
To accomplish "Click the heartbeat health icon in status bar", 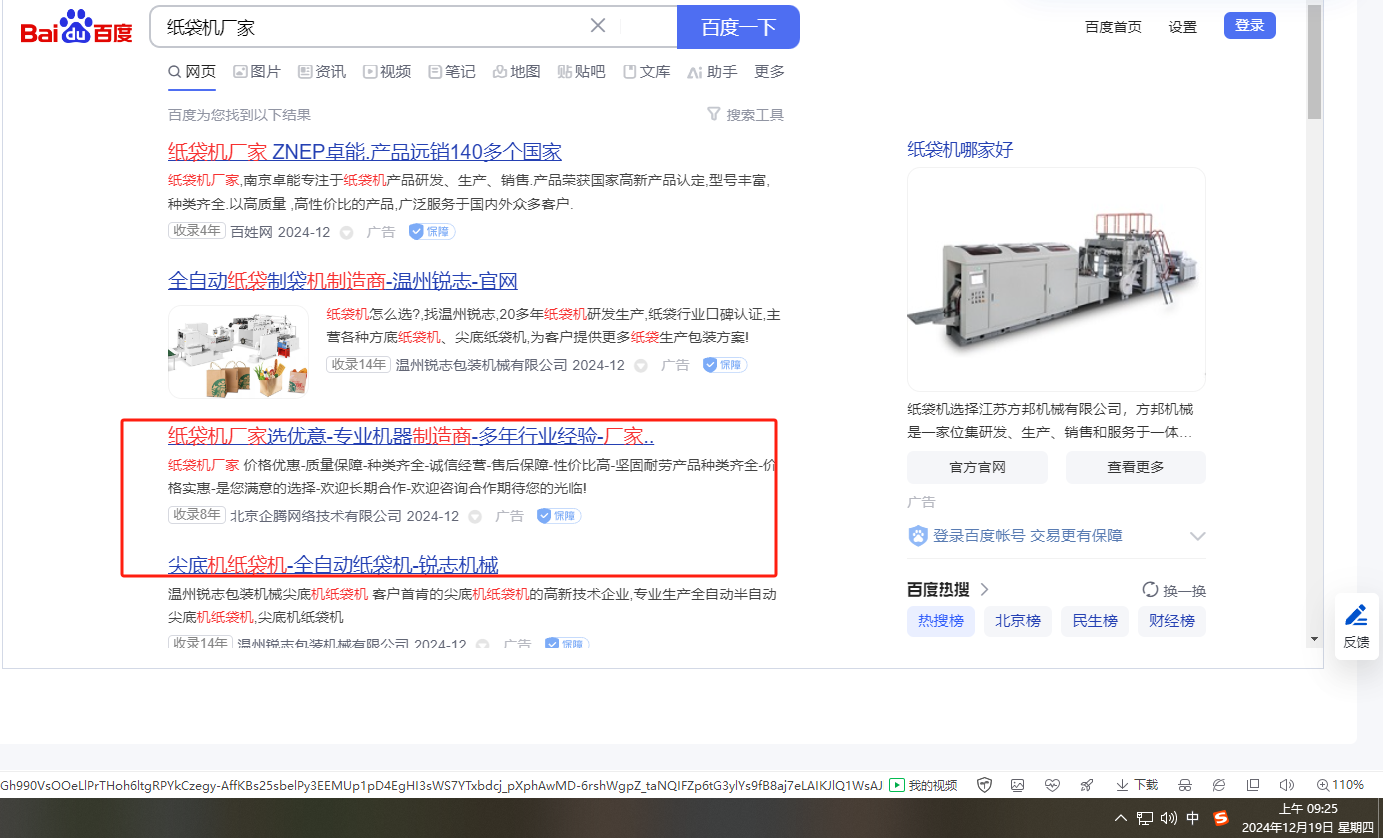I will 1051,785.
